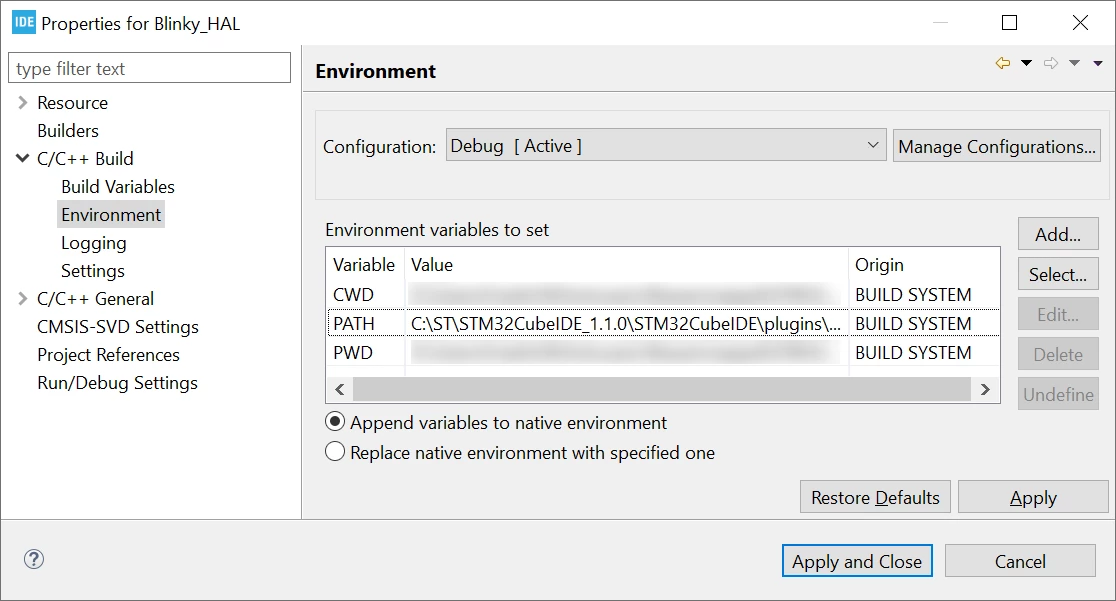Click Restore Defaults button
The image size is (1116, 601).
tap(875, 497)
